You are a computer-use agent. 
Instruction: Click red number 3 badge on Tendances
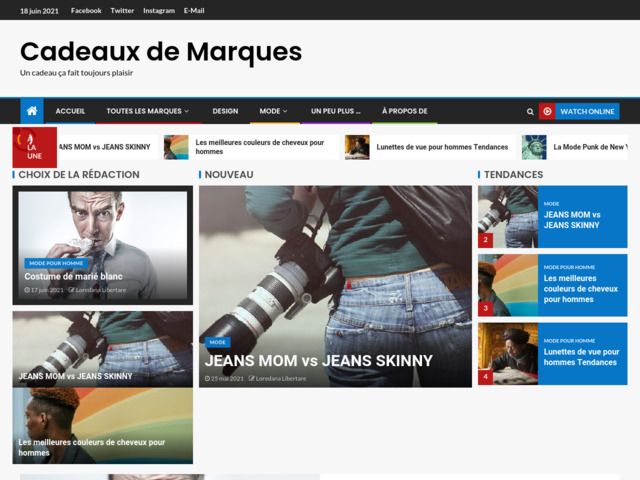point(486,308)
